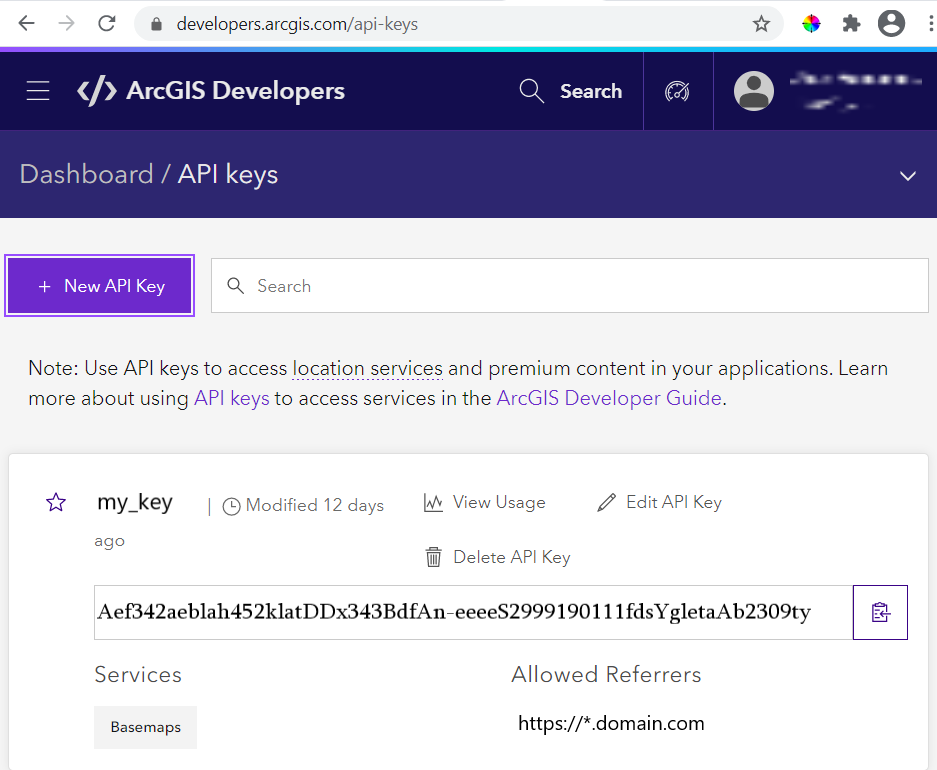The height and width of the screenshot is (770, 937).
Task: Click the dashboard gauge icon in the header
Action: 678,91
